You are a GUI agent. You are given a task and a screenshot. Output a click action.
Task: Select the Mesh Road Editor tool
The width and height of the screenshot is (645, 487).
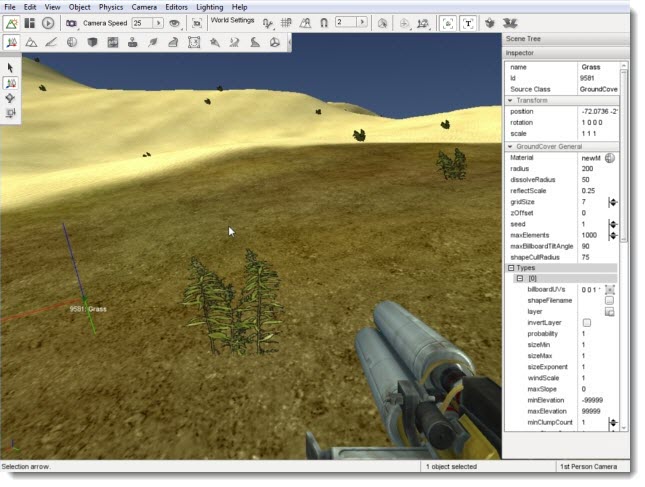click(174, 42)
